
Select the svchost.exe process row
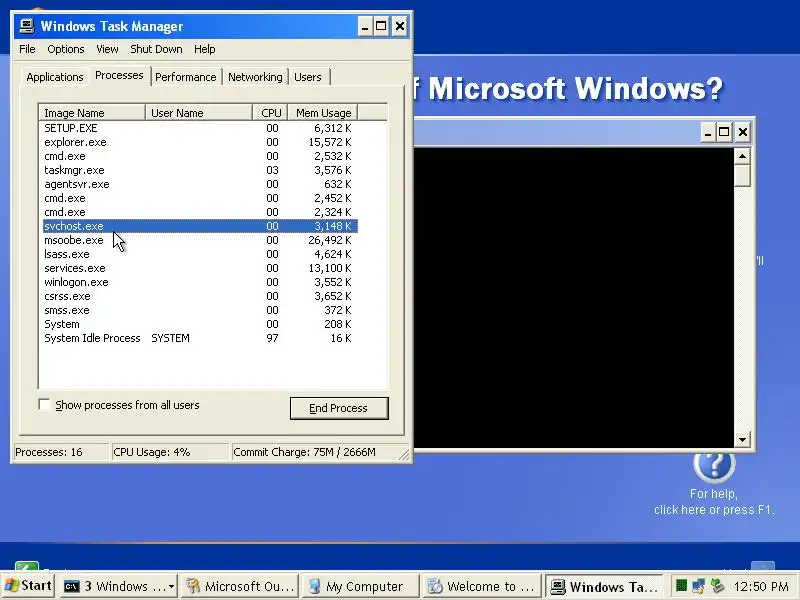[200, 226]
